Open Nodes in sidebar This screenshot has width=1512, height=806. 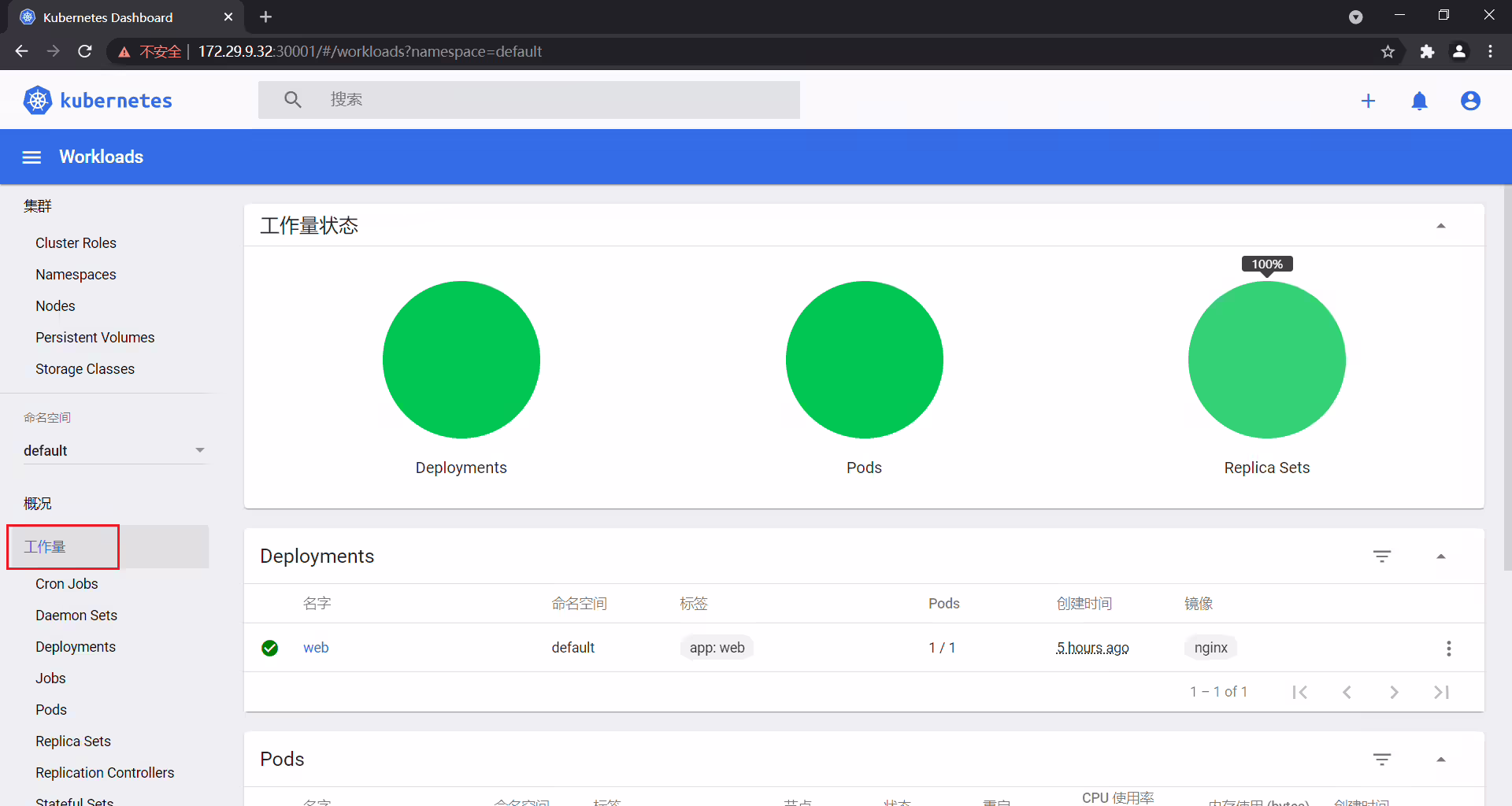coord(55,306)
